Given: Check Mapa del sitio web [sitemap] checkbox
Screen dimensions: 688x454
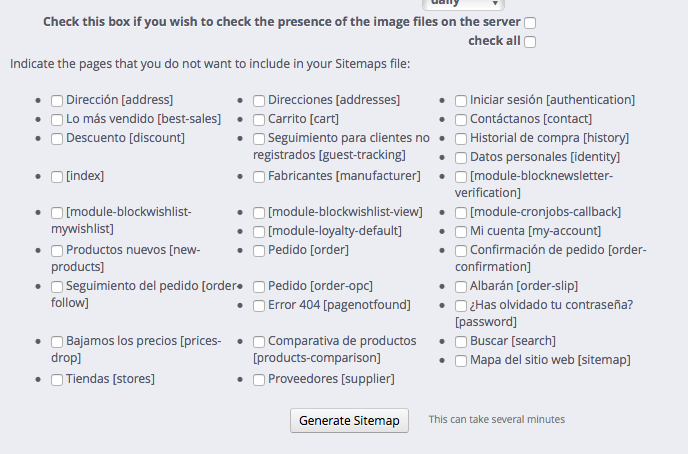Looking at the screenshot, I should [x=461, y=361].
